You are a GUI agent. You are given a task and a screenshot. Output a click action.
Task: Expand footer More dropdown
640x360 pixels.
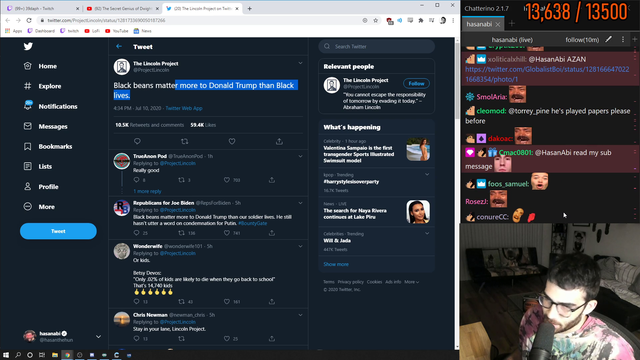tap(411, 282)
